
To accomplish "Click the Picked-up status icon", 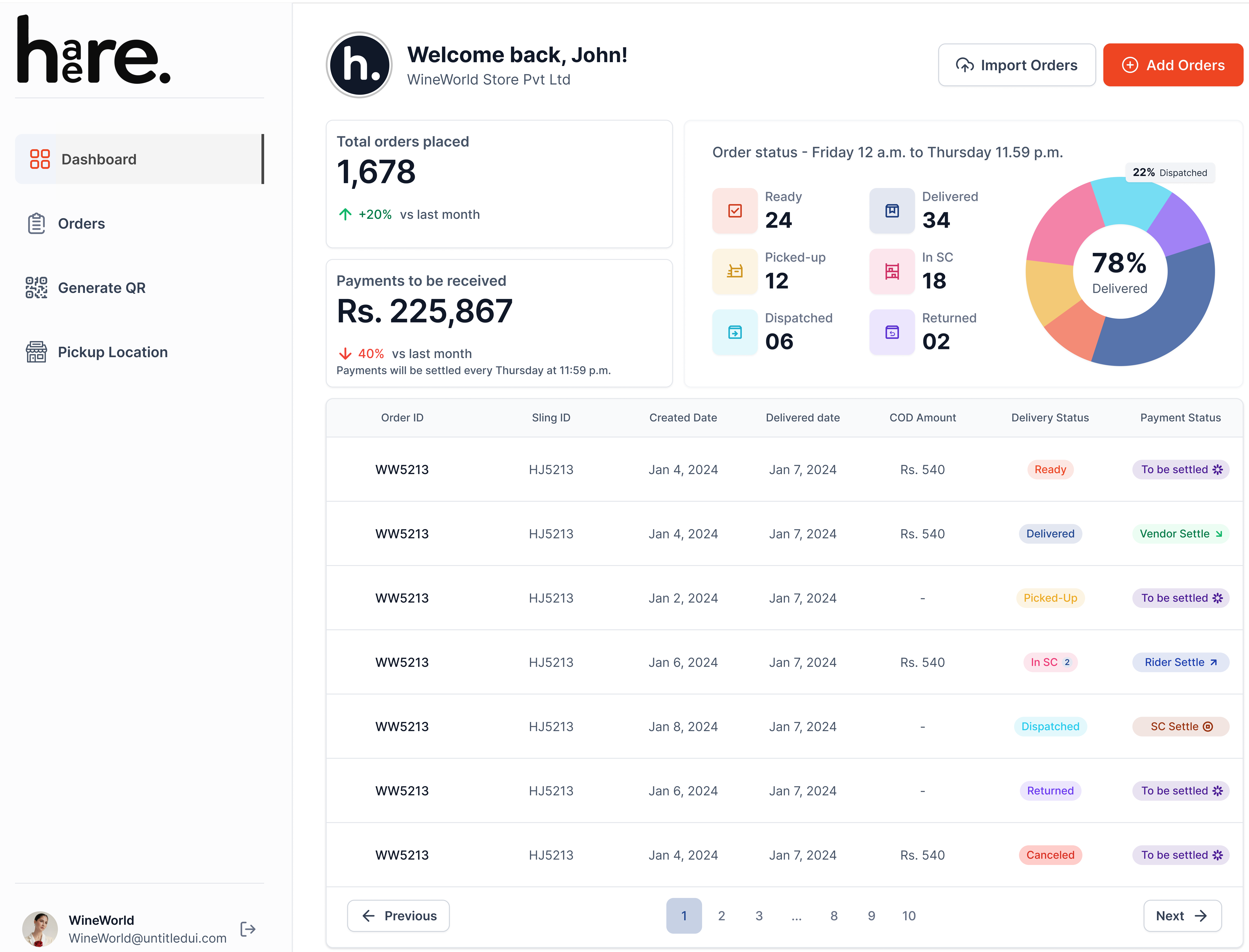I will (x=735, y=271).
